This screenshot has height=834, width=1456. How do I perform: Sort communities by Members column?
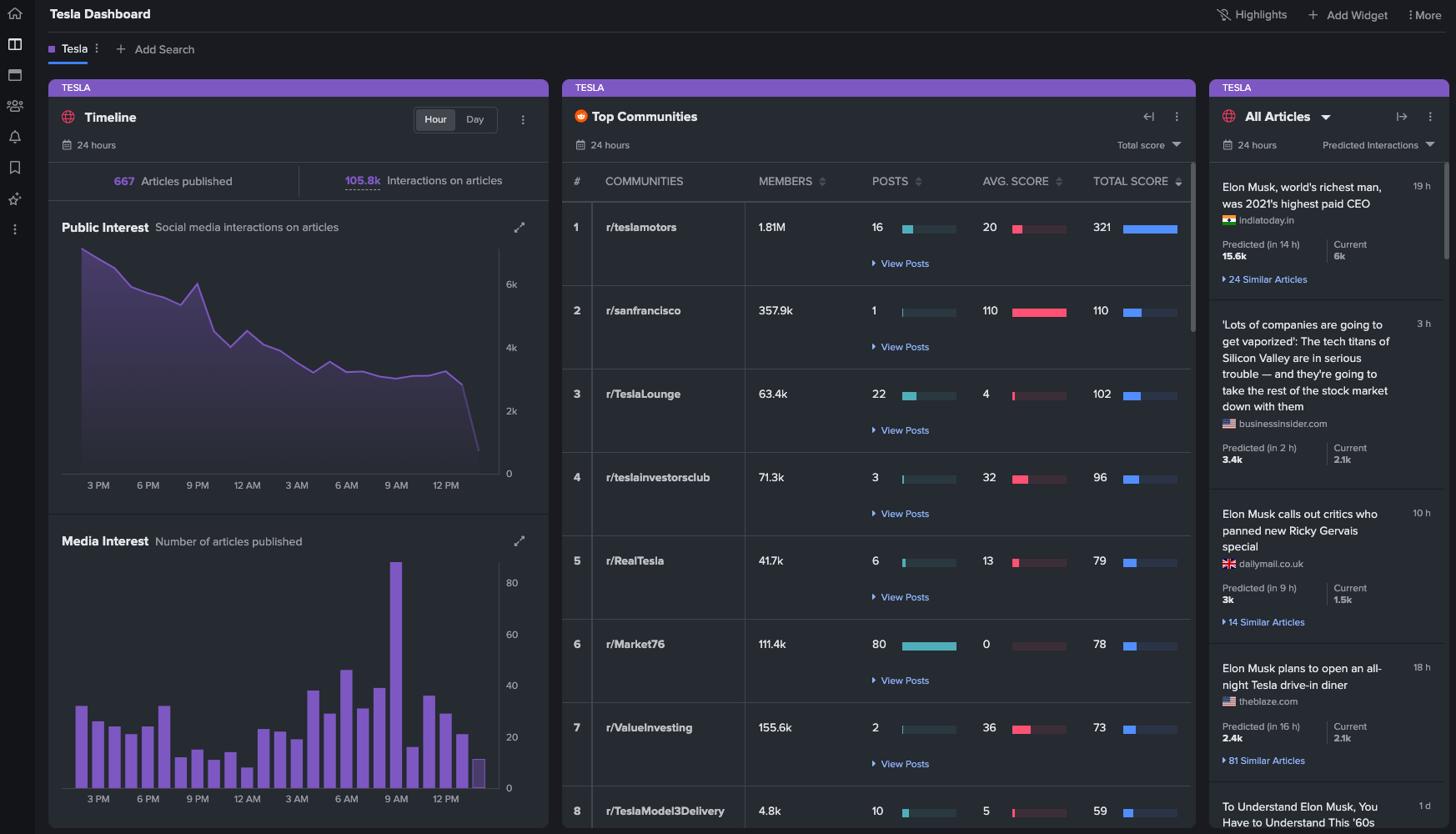pyautogui.click(x=791, y=181)
